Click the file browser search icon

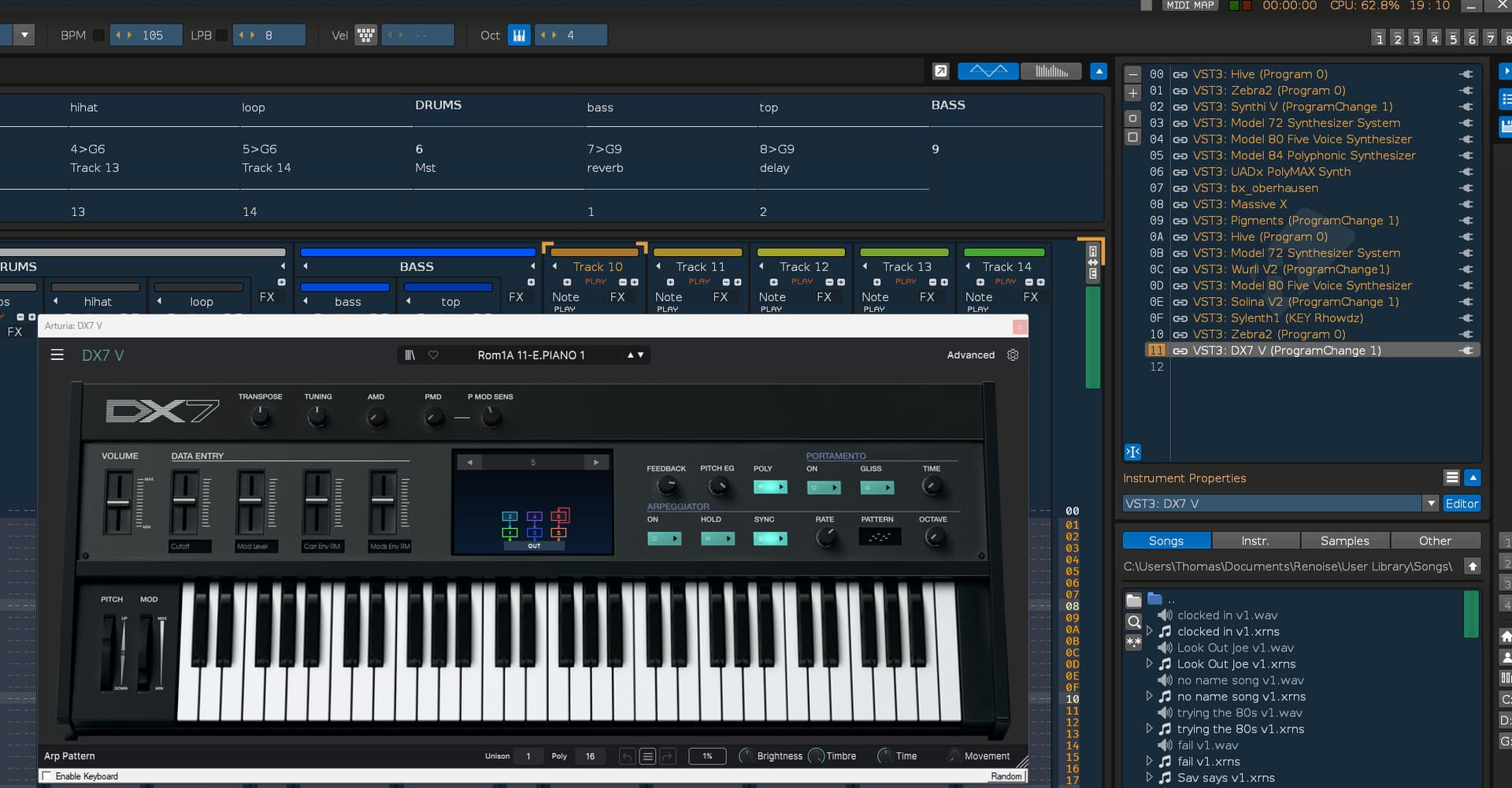tap(1133, 622)
